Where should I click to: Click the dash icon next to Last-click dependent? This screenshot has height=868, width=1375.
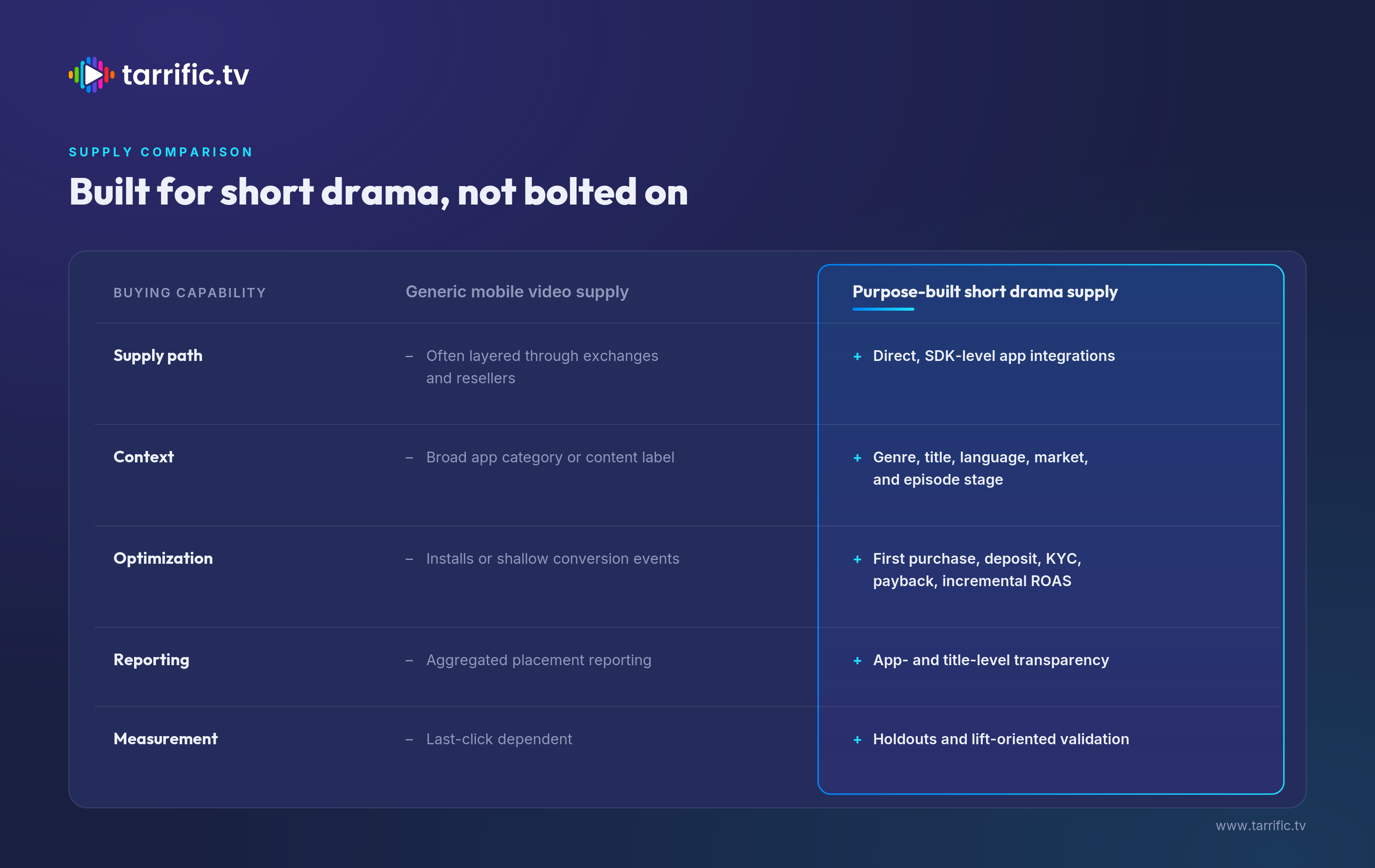click(x=409, y=740)
